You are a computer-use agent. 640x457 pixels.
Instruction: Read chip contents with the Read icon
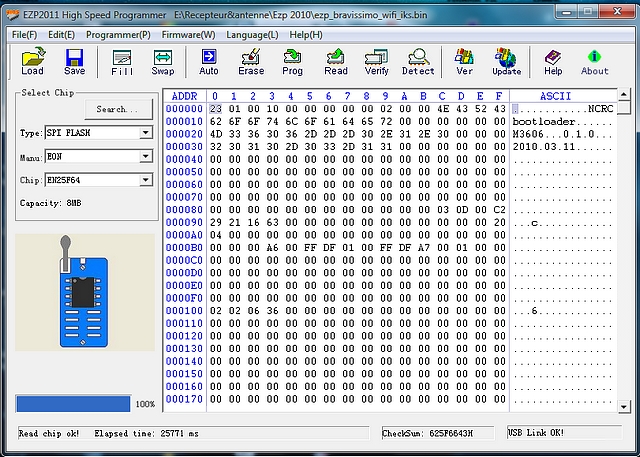[336, 62]
